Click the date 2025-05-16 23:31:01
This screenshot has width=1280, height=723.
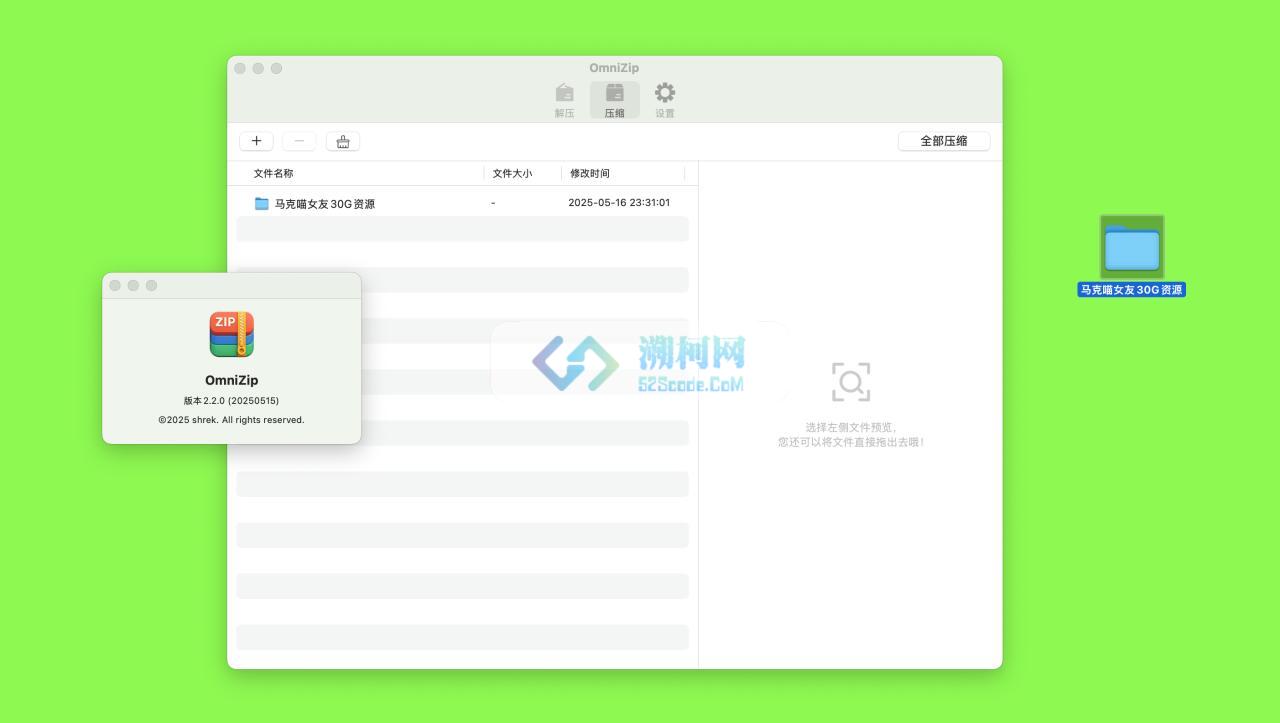click(x=619, y=203)
